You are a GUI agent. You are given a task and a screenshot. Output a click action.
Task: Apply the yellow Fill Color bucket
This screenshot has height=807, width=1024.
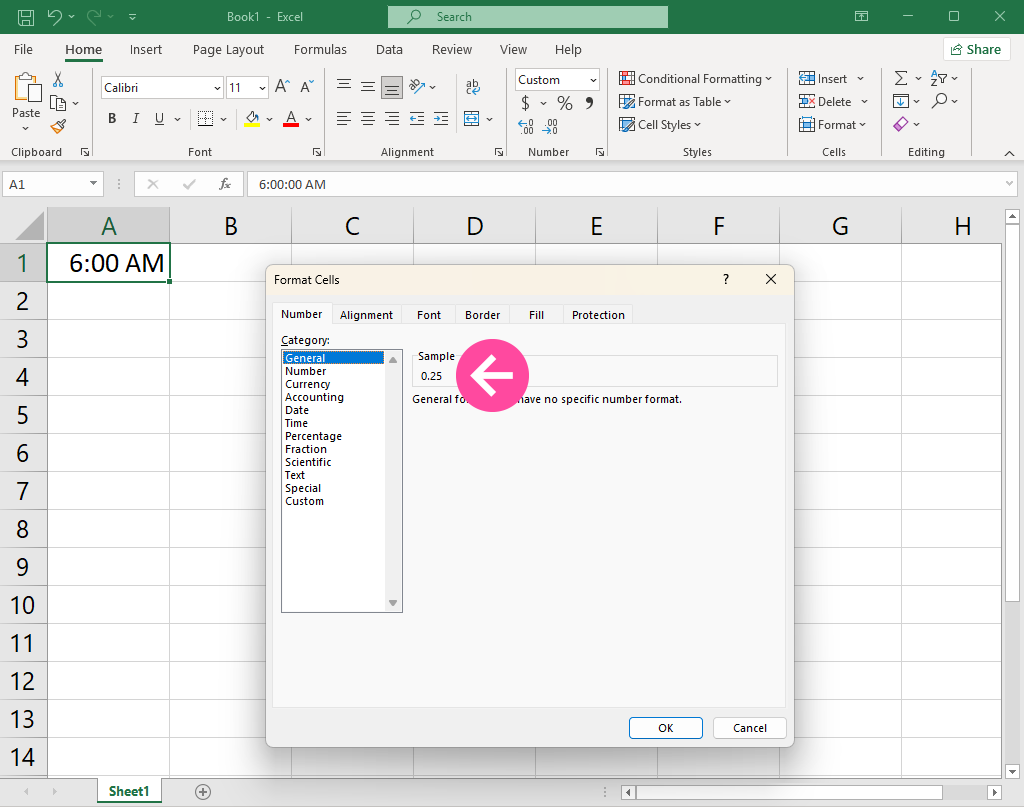pos(252,119)
